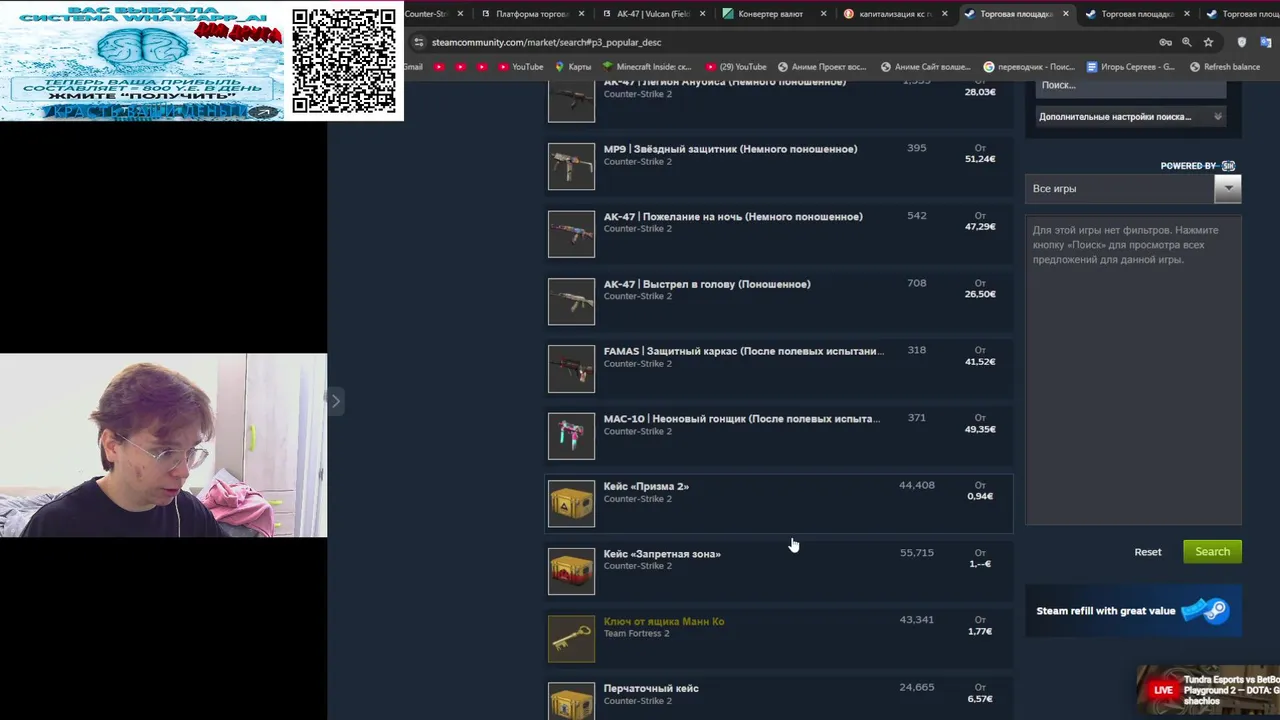
Task: Click the green Search button
Action: [x=1212, y=552]
